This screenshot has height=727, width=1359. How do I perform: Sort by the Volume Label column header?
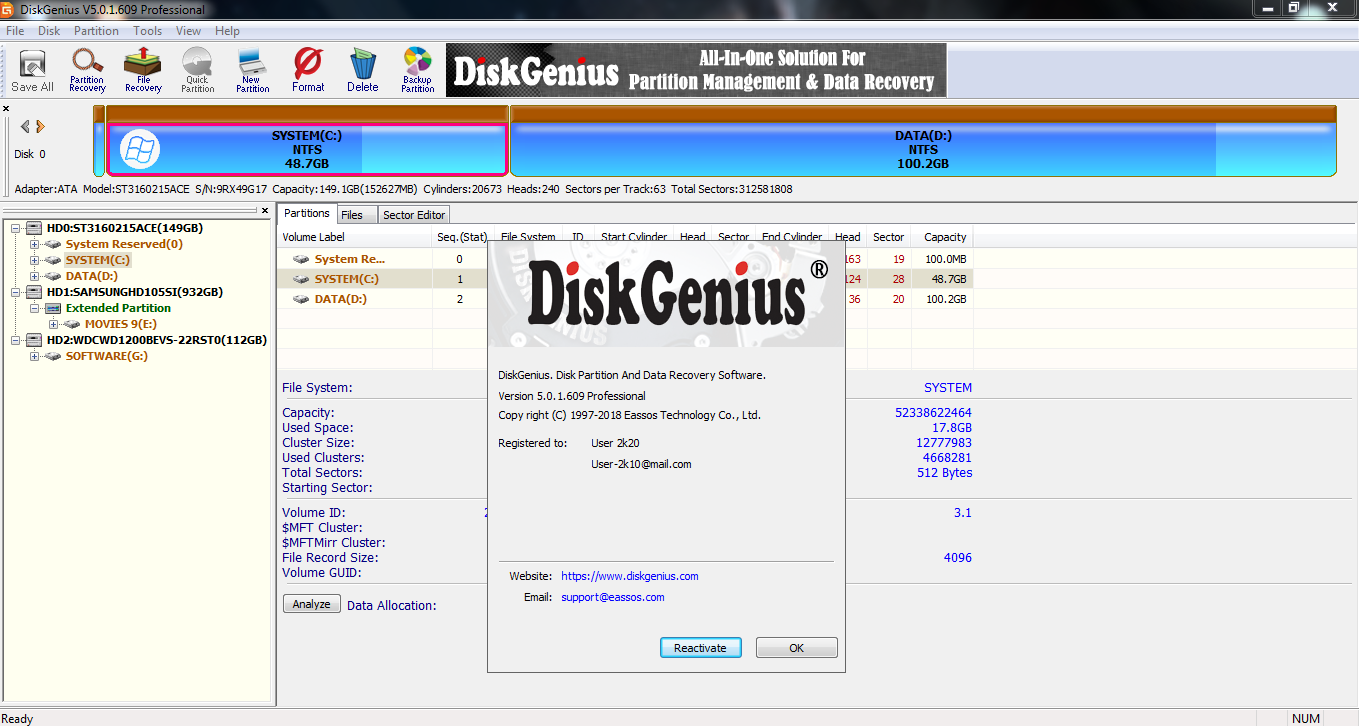click(354, 237)
